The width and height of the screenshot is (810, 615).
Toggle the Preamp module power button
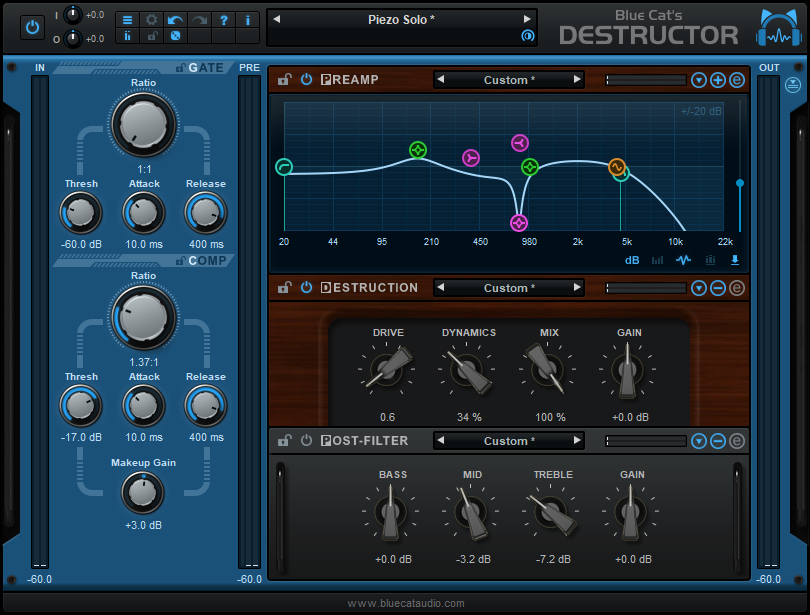tap(306, 80)
